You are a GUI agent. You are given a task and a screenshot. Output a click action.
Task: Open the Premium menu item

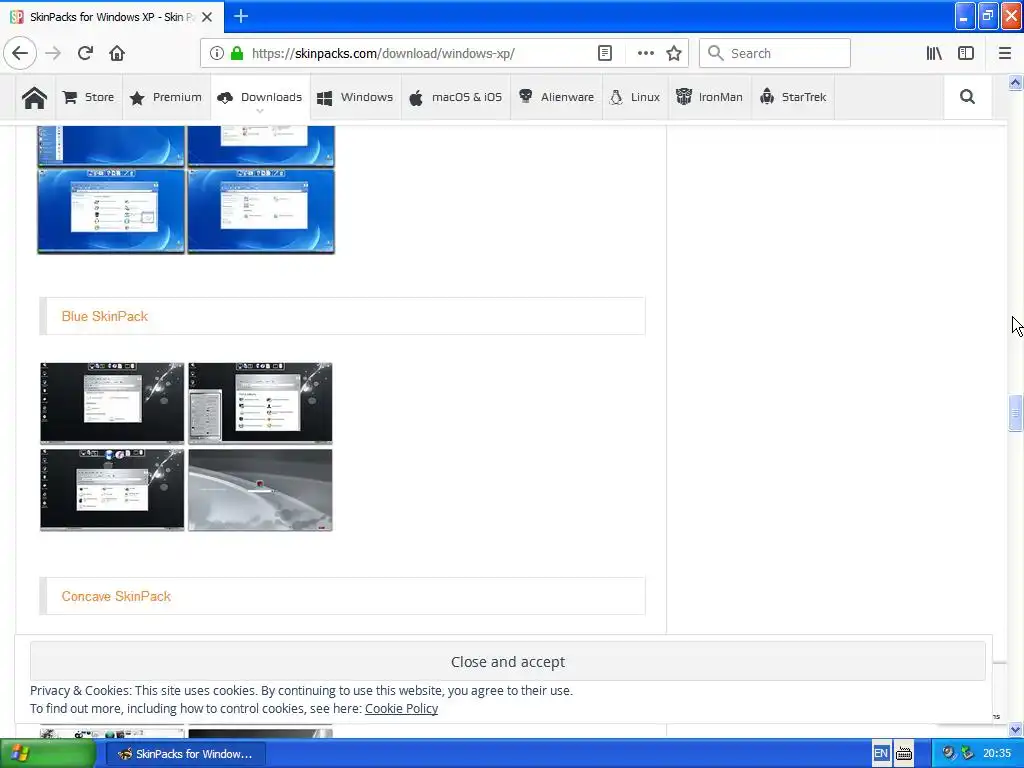point(166,97)
